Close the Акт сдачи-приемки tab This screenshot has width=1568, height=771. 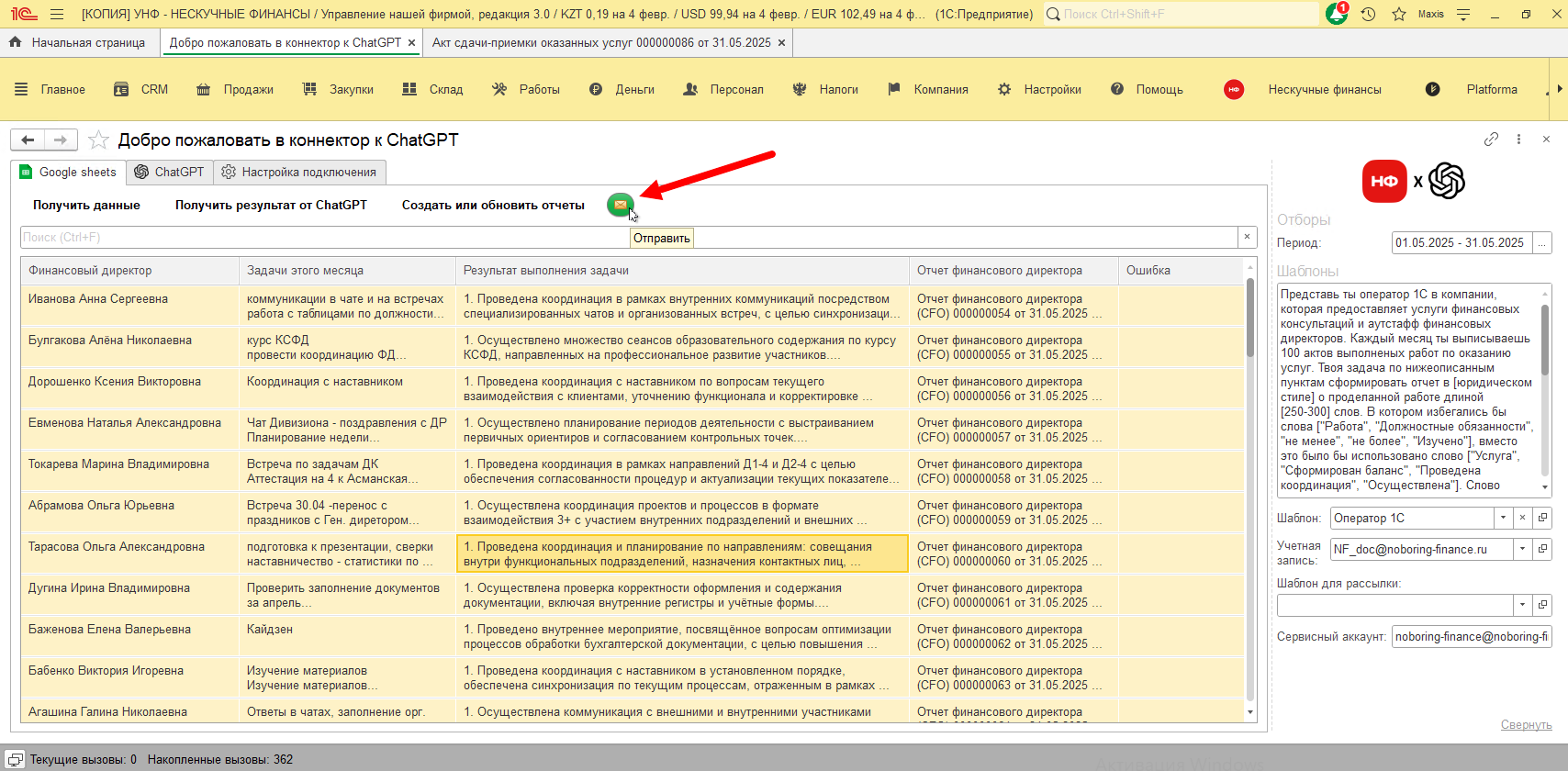coord(781,43)
